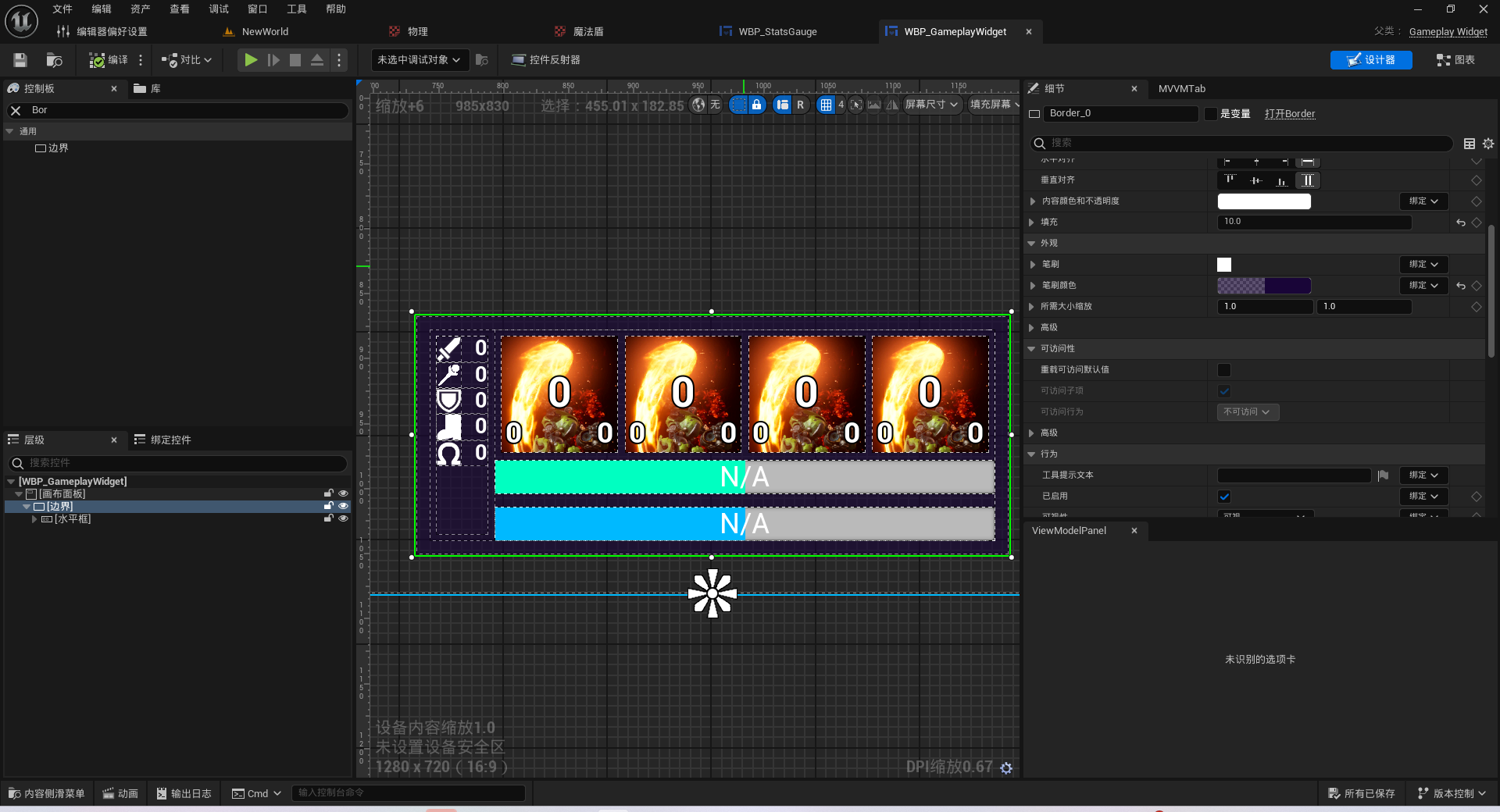Open the DPI scale settings gear icon
Image resolution: width=1500 pixels, height=812 pixels.
(x=1006, y=768)
